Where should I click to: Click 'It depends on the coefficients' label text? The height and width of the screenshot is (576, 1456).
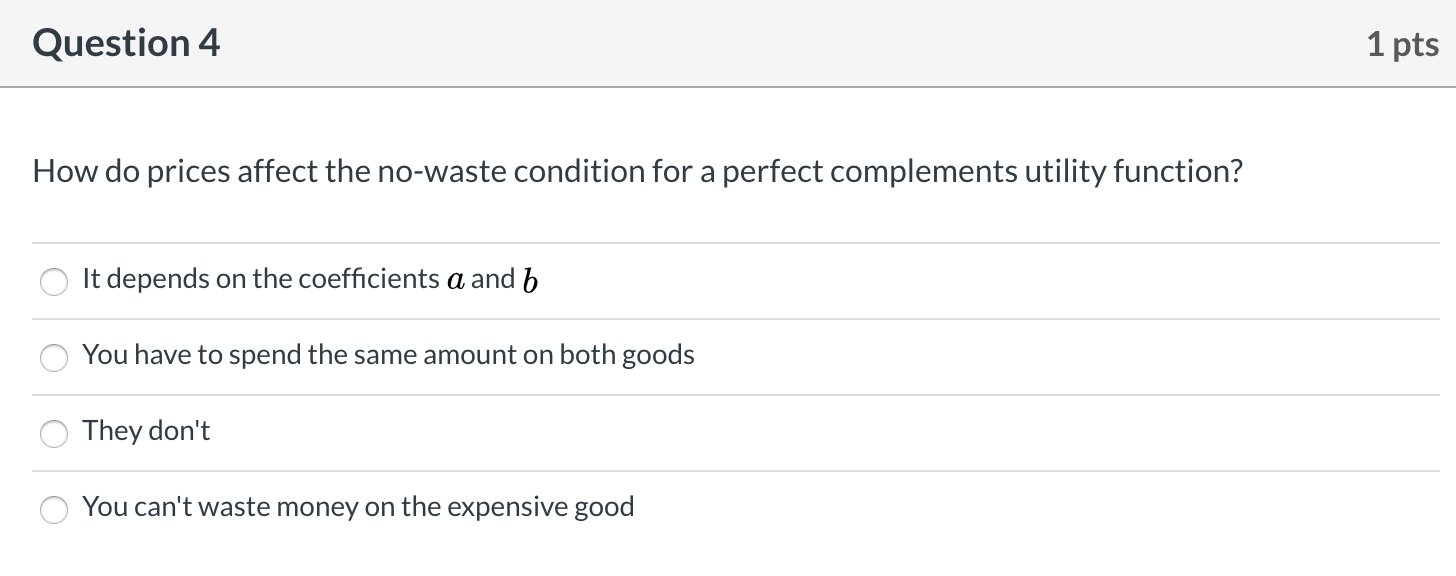[260, 278]
